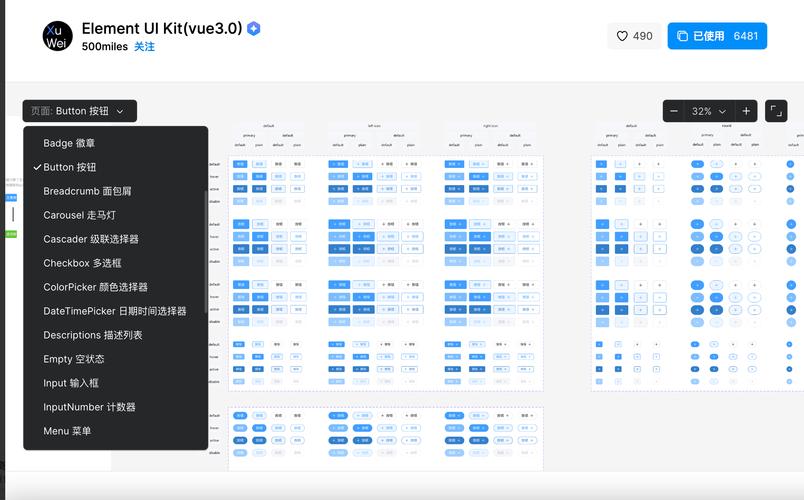Enter fullscreen with the expand icon
The height and width of the screenshot is (500, 804).
click(776, 111)
